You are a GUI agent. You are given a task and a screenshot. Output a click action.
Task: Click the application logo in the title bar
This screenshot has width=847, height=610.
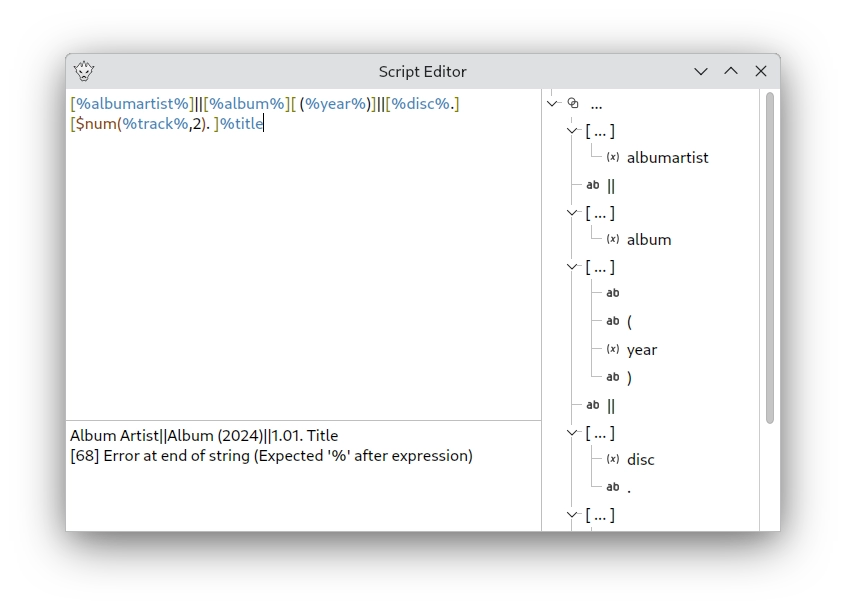click(84, 71)
